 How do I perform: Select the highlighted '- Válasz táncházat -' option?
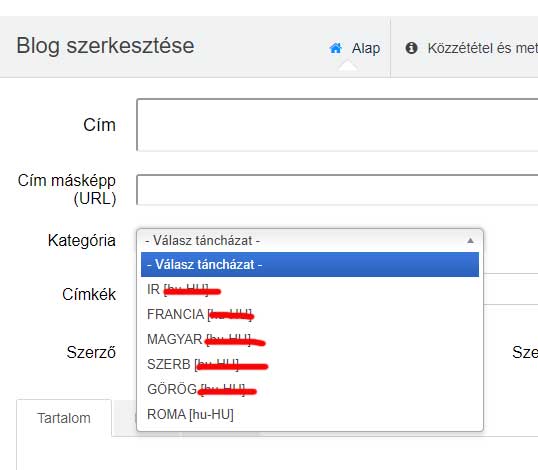(310, 265)
